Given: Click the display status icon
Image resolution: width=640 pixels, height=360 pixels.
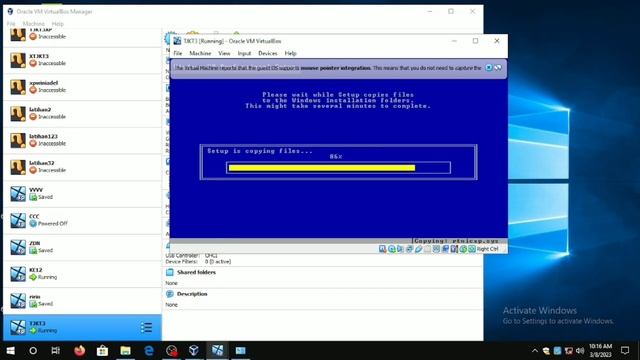Looking at the screenshot, I should pos(436,249).
